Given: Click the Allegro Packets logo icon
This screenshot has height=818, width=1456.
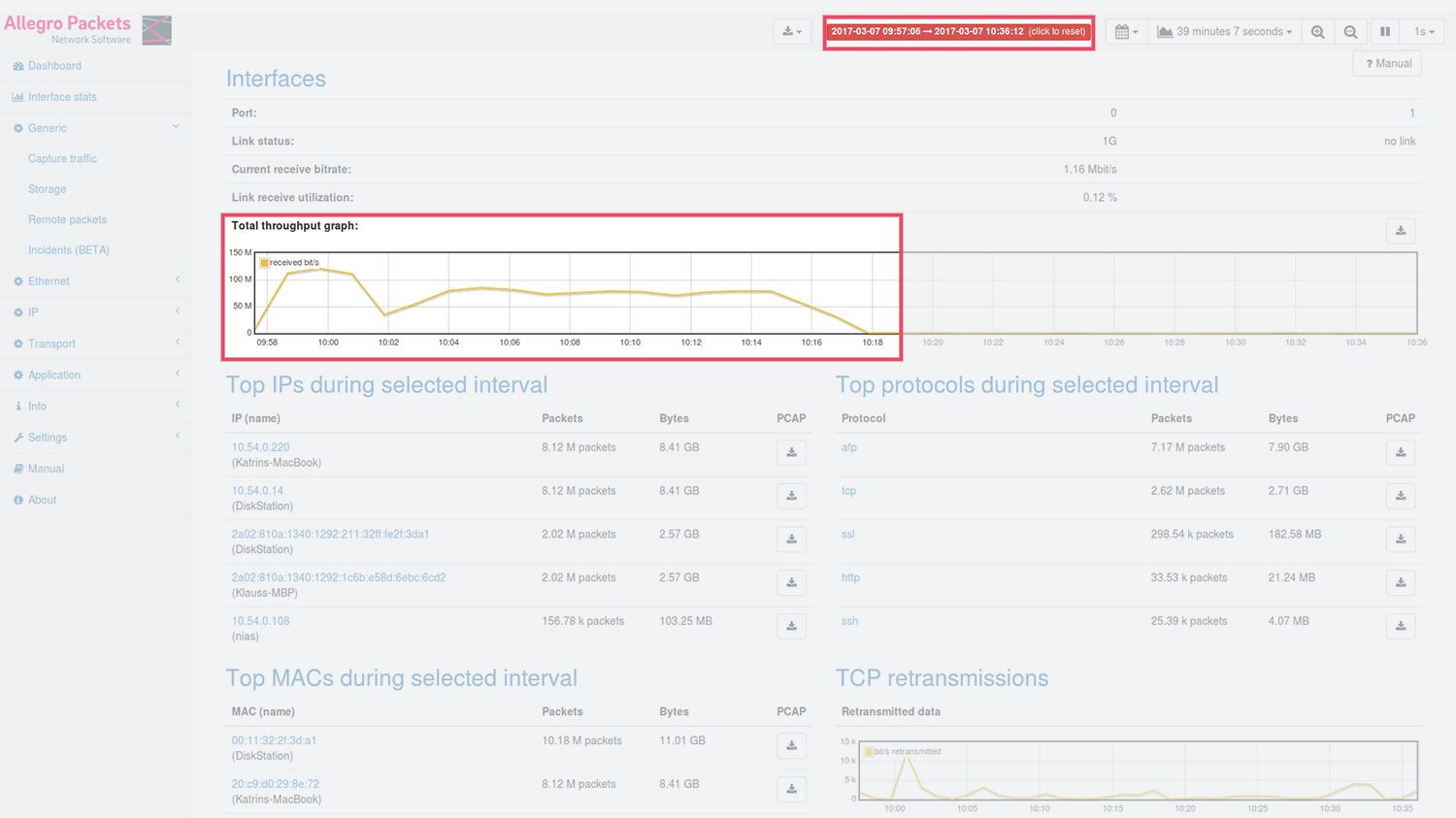Looking at the screenshot, I should 156,31.
